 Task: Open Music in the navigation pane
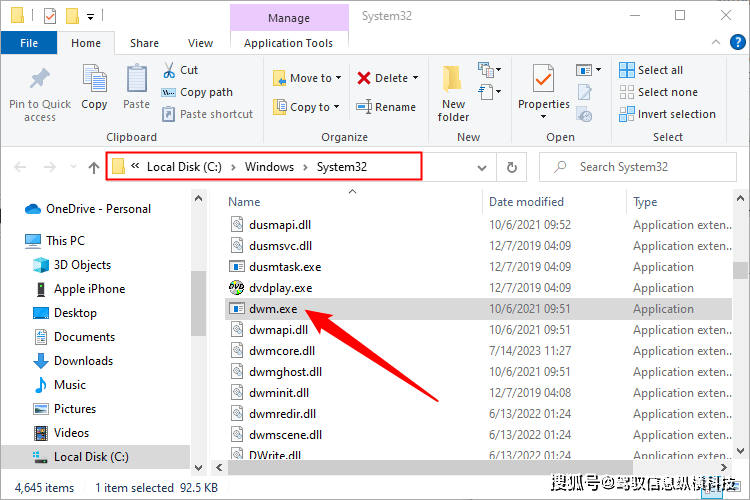[60, 385]
